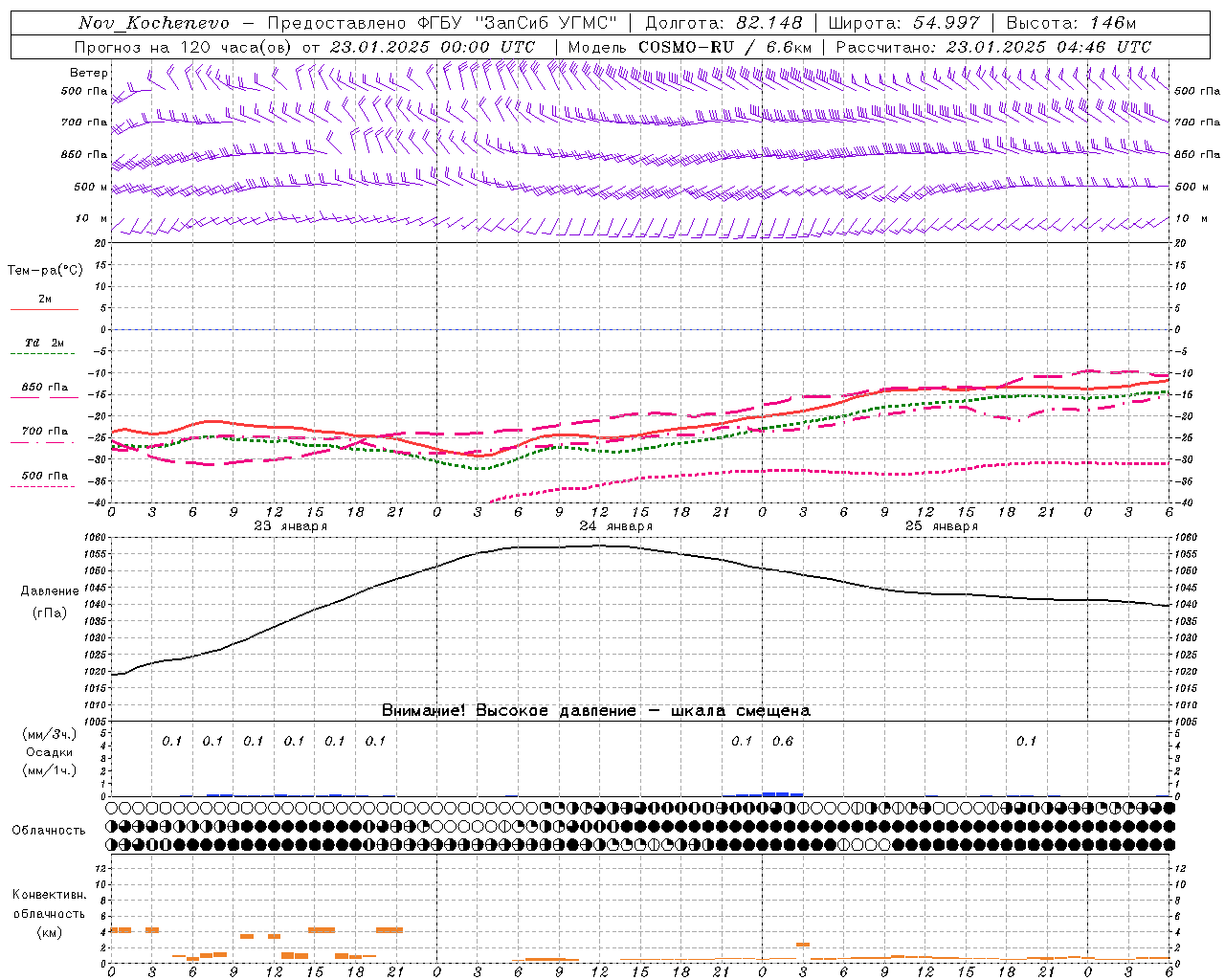1225x980 pixels.
Task: Click the (км) unit label
Action: (49, 932)
